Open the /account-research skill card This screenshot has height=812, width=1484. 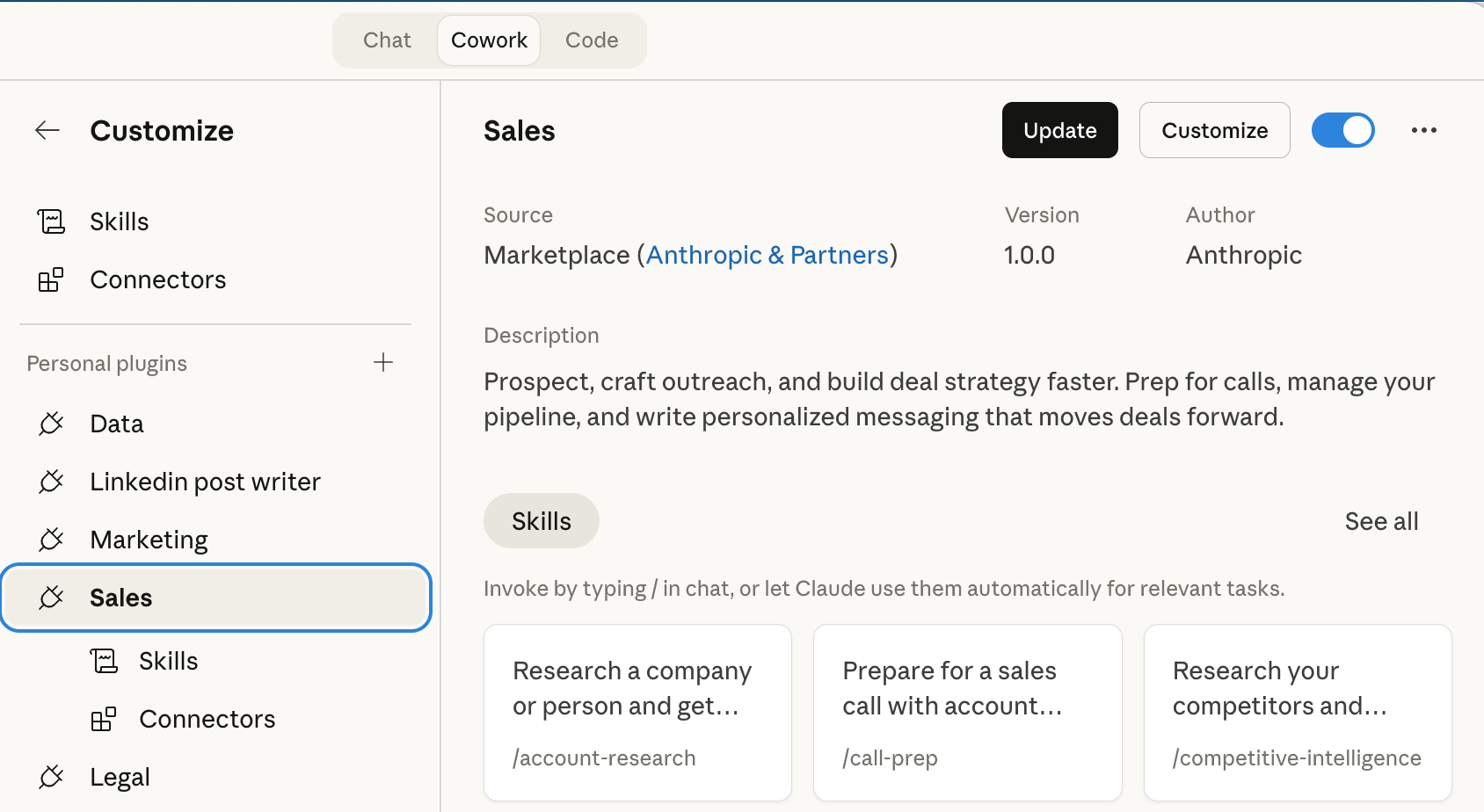coord(638,713)
